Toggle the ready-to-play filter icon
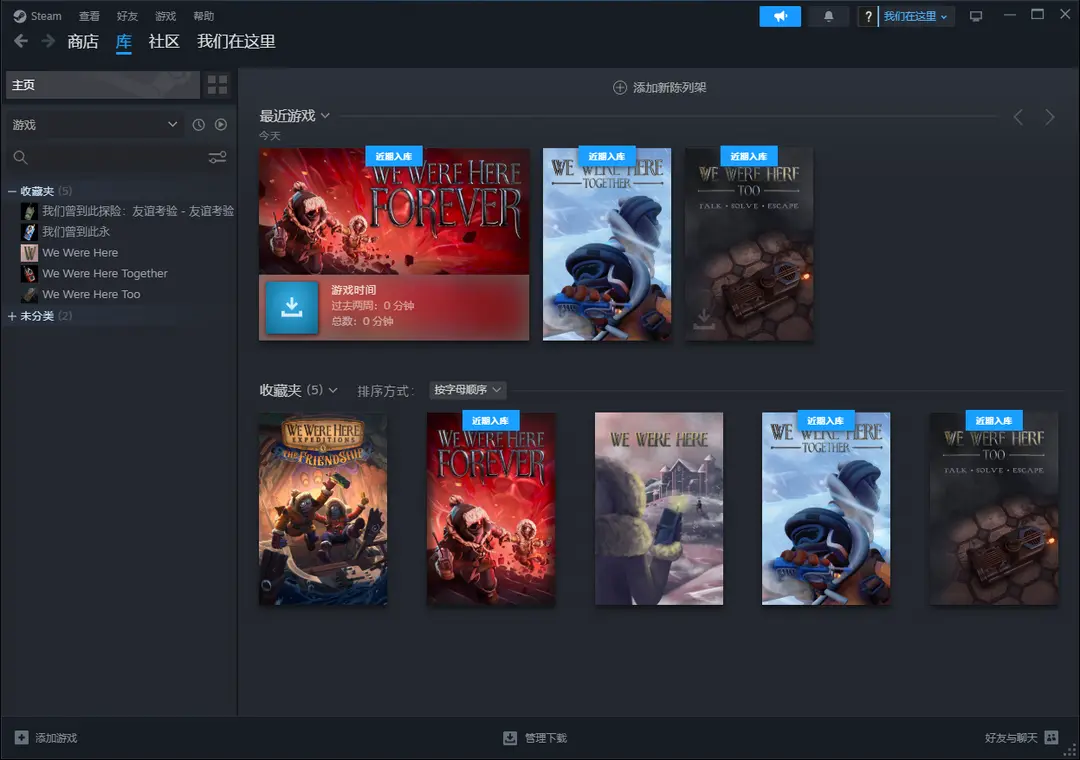The height and width of the screenshot is (760, 1080). (220, 125)
